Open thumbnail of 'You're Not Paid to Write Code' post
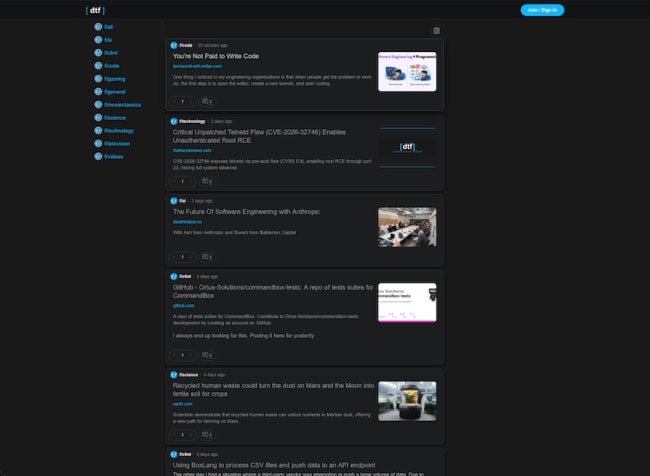This screenshot has height=476, width=650. point(407,71)
